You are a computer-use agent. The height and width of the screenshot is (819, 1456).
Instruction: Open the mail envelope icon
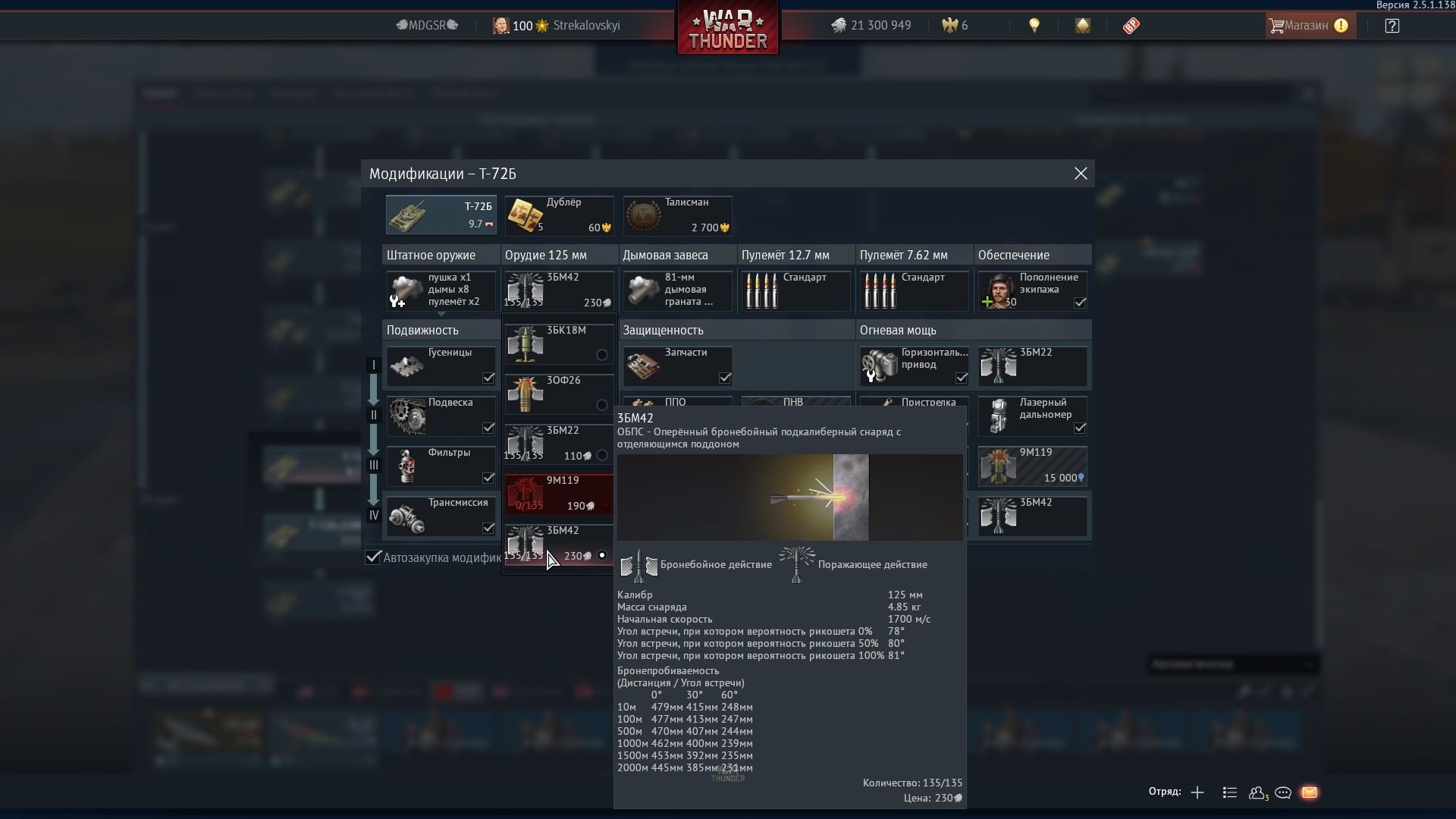(x=1310, y=792)
